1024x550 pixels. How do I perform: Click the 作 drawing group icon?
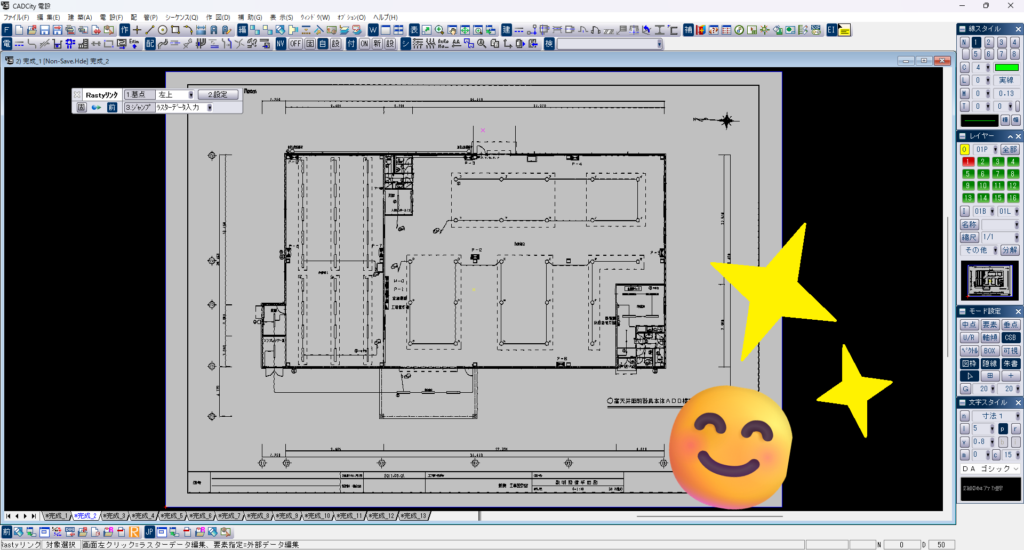point(124,30)
